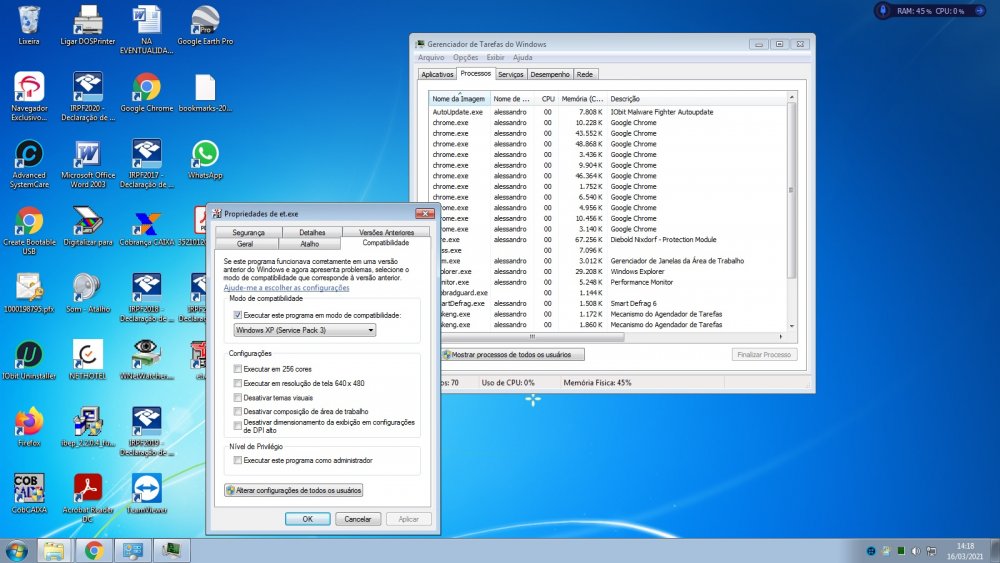
Task: Click the Windows Start orb
Action: coord(16,550)
